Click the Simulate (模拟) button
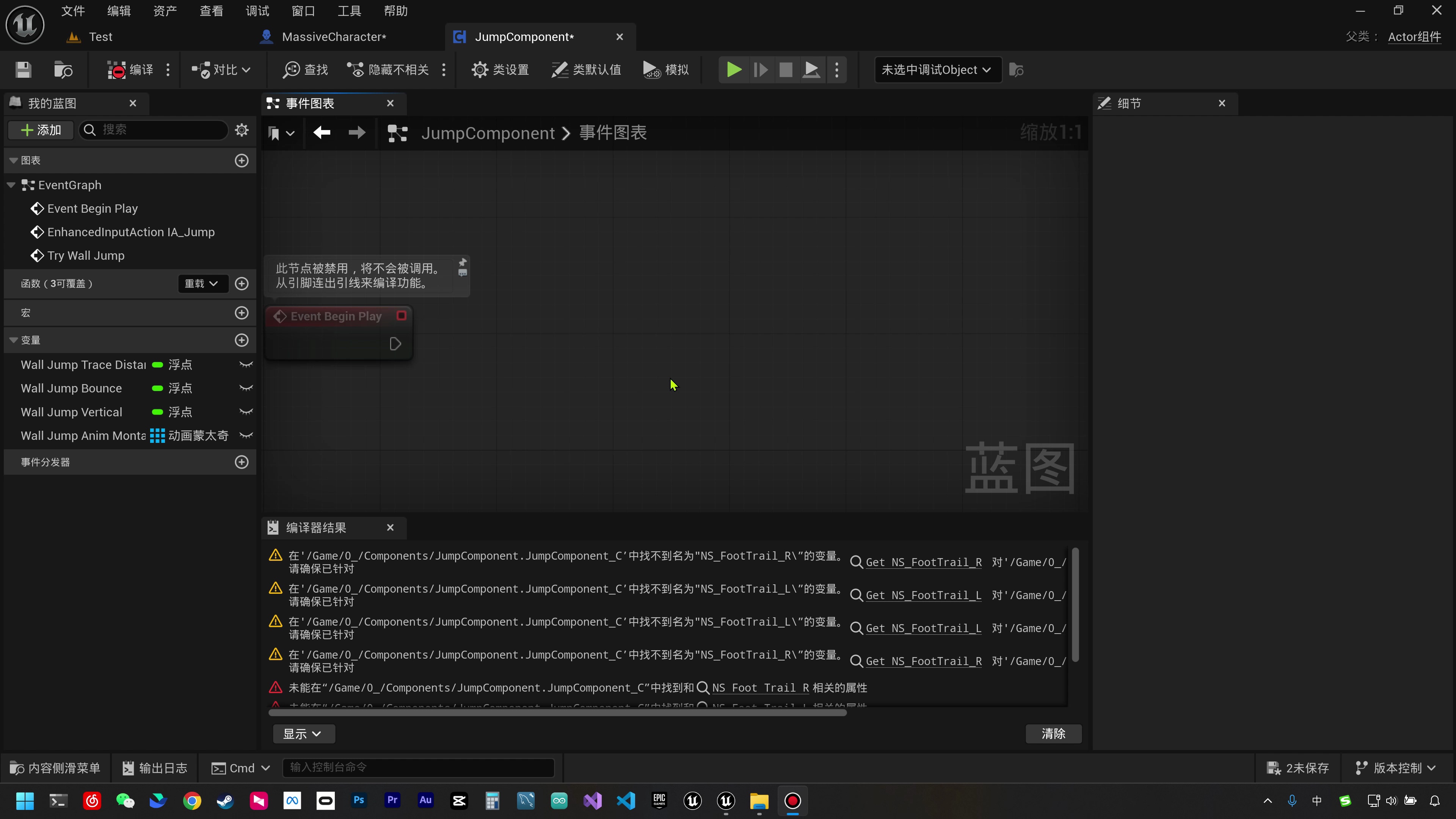 [x=666, y=69]
